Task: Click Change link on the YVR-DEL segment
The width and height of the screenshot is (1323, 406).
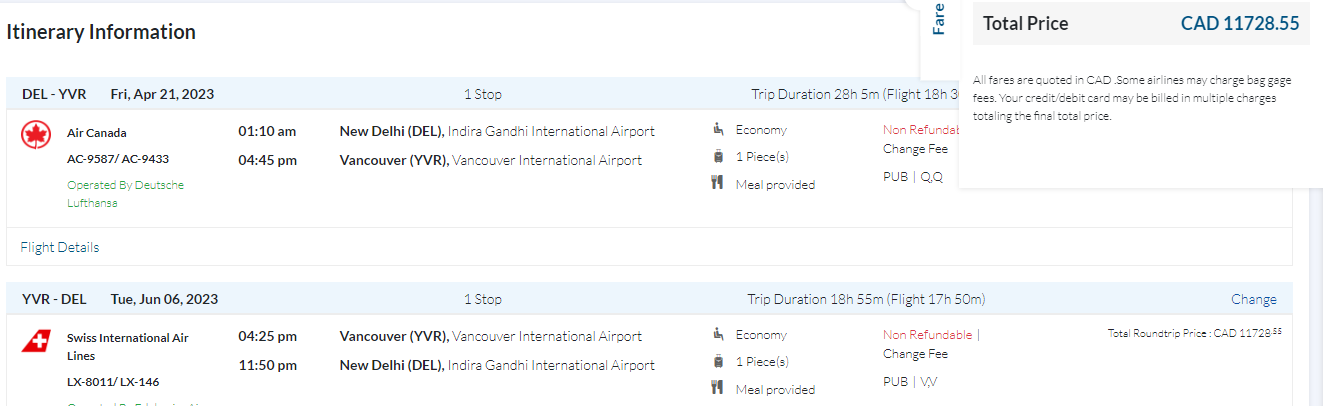Action: [x=1253, y=299]
